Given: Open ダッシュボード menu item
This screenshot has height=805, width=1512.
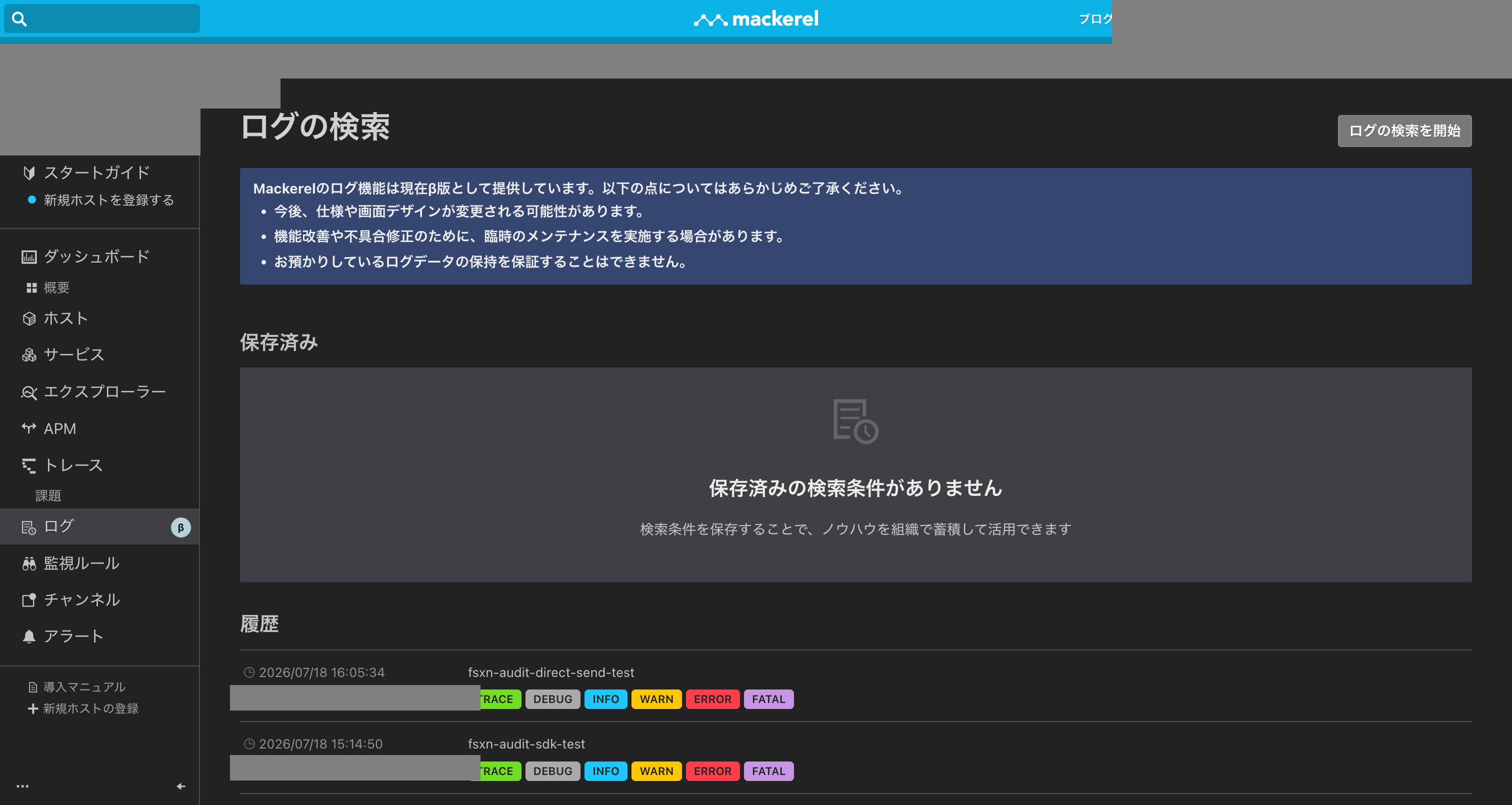Looking at the screenshot, I should 97,256.
